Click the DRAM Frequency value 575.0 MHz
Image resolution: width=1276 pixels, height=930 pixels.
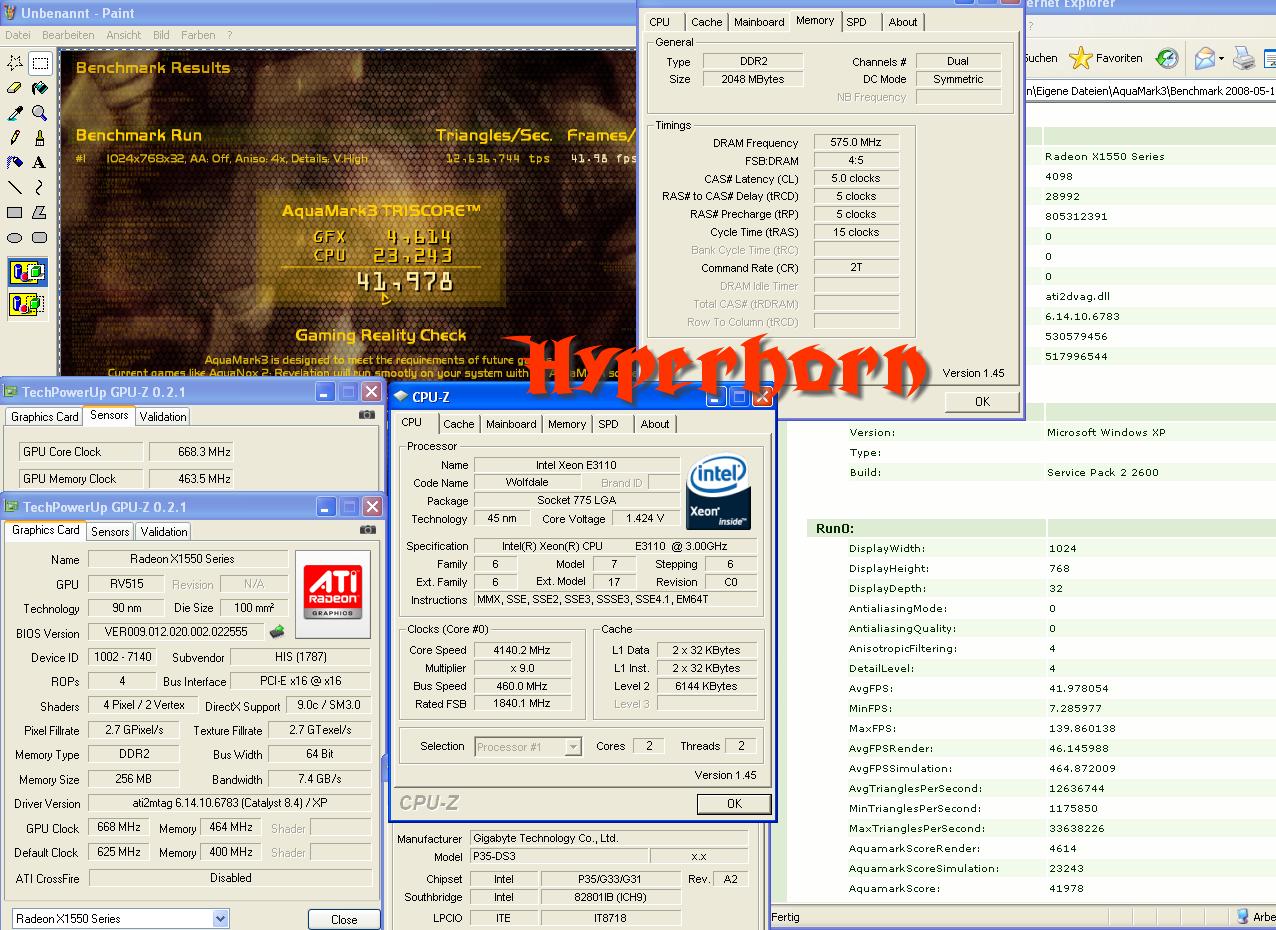point(856,143)
